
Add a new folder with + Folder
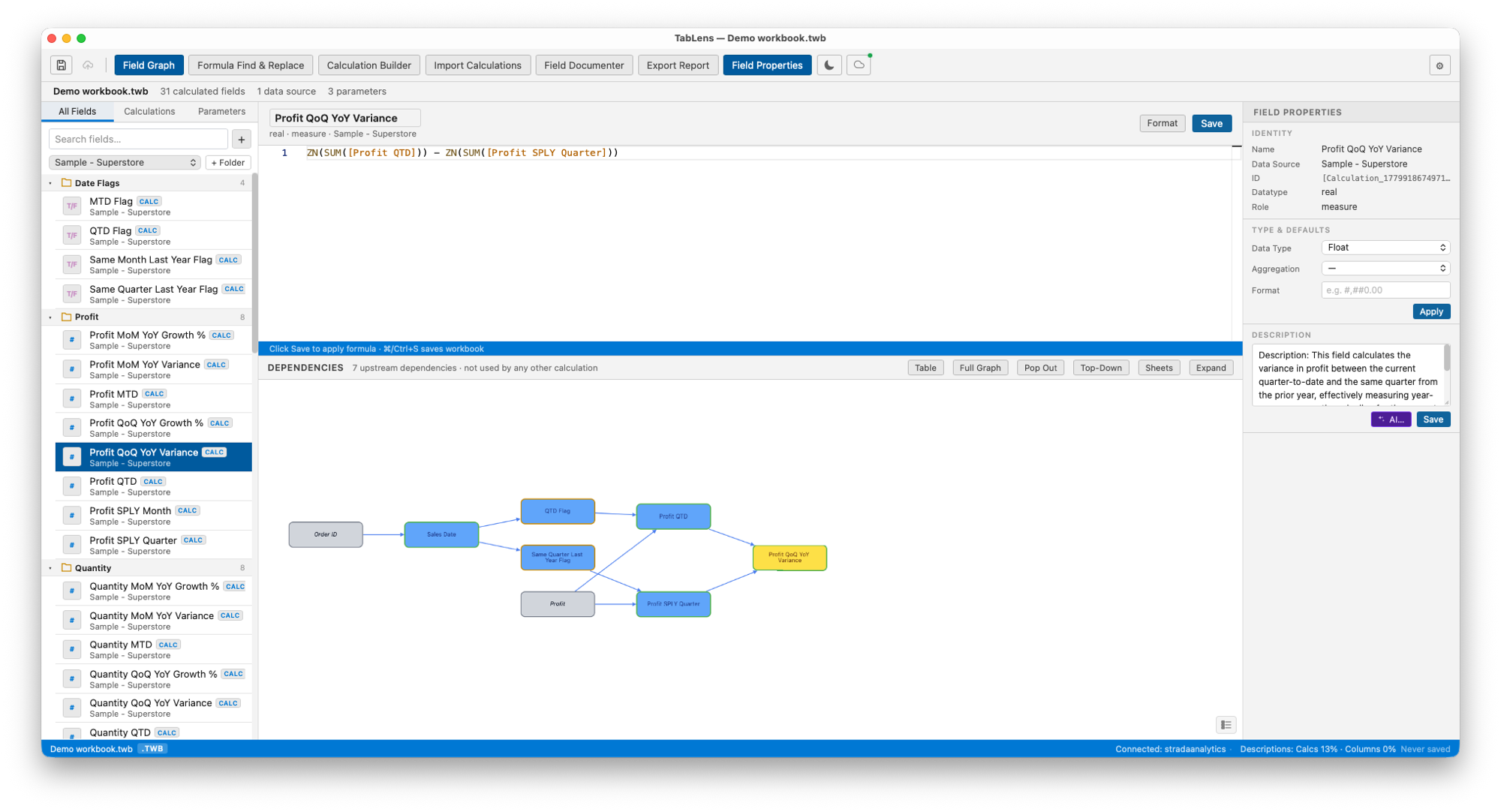pyautogui.click(x=228, y=162)
